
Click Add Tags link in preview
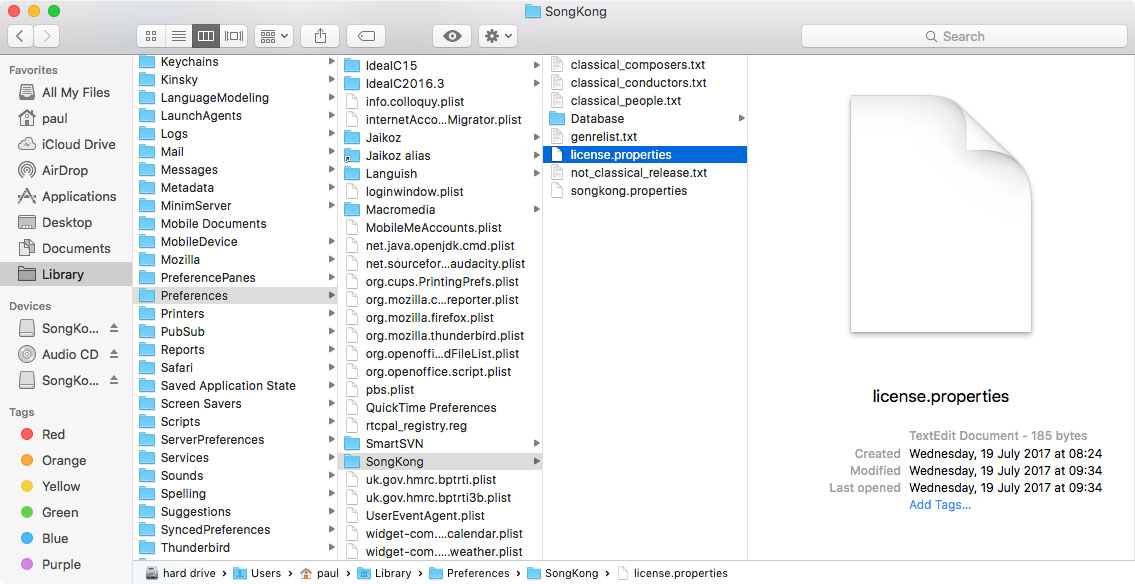(x=940, y=505)
